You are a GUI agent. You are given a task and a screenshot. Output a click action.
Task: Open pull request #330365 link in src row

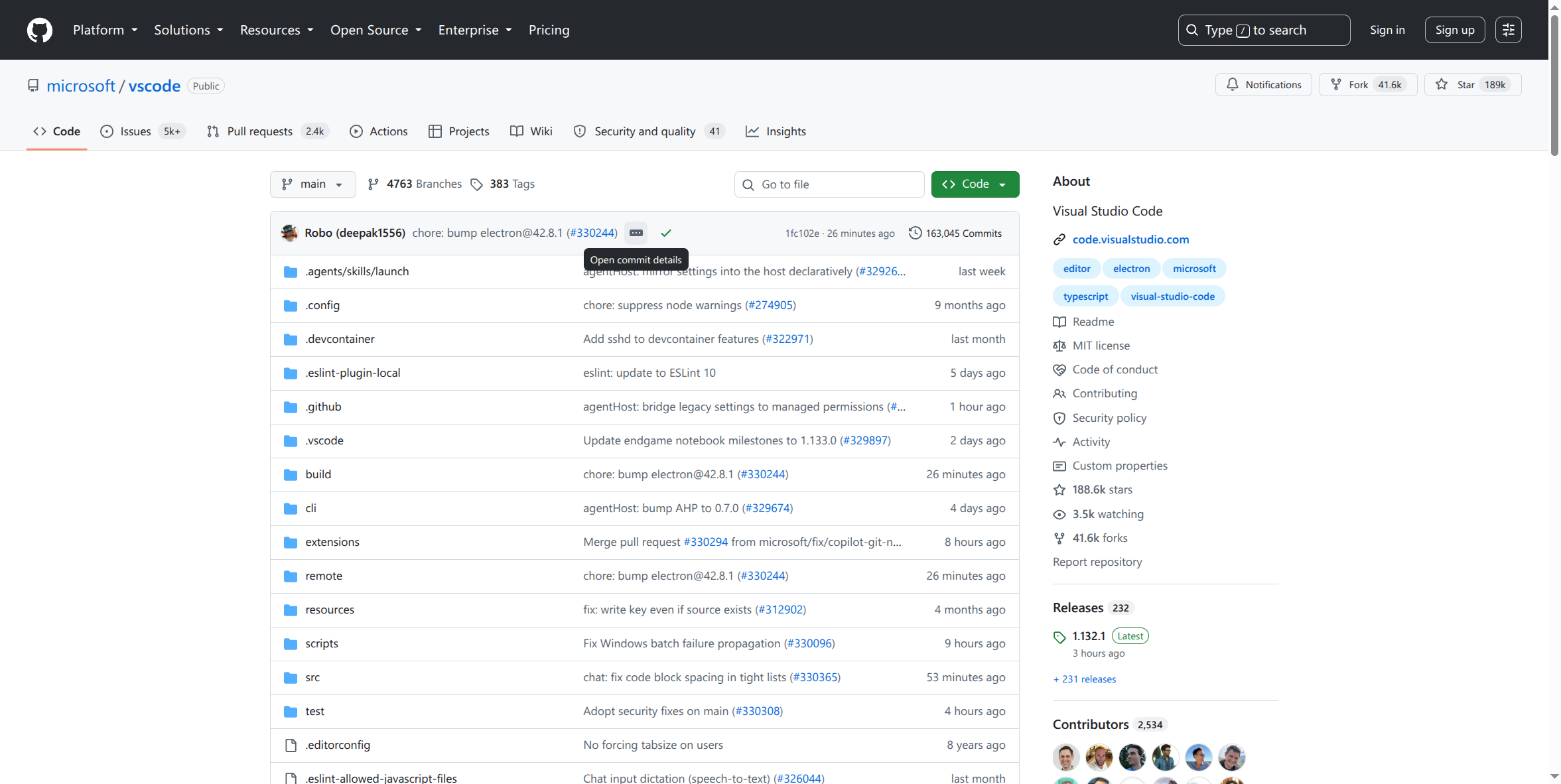(815, 677)
